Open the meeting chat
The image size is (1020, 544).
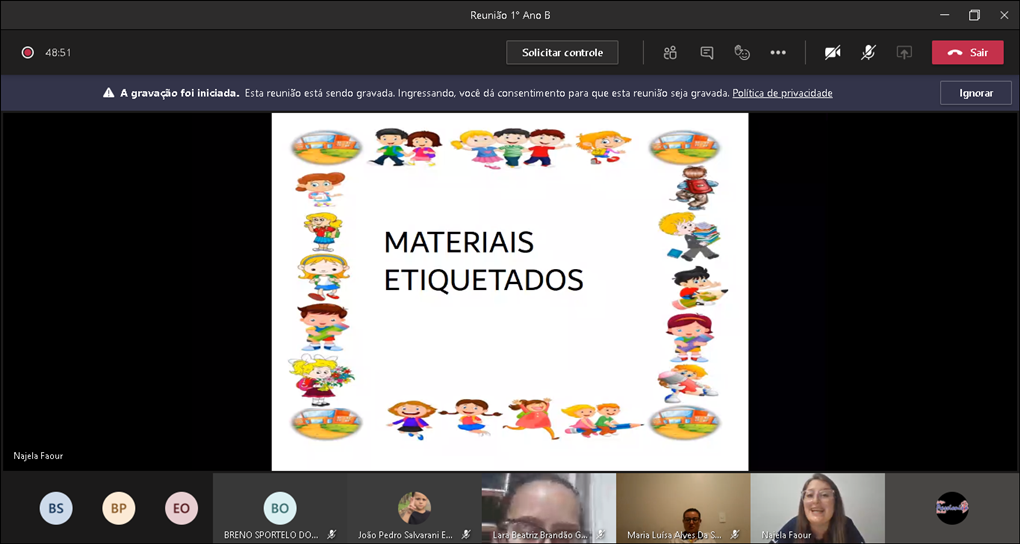(706, 53)
